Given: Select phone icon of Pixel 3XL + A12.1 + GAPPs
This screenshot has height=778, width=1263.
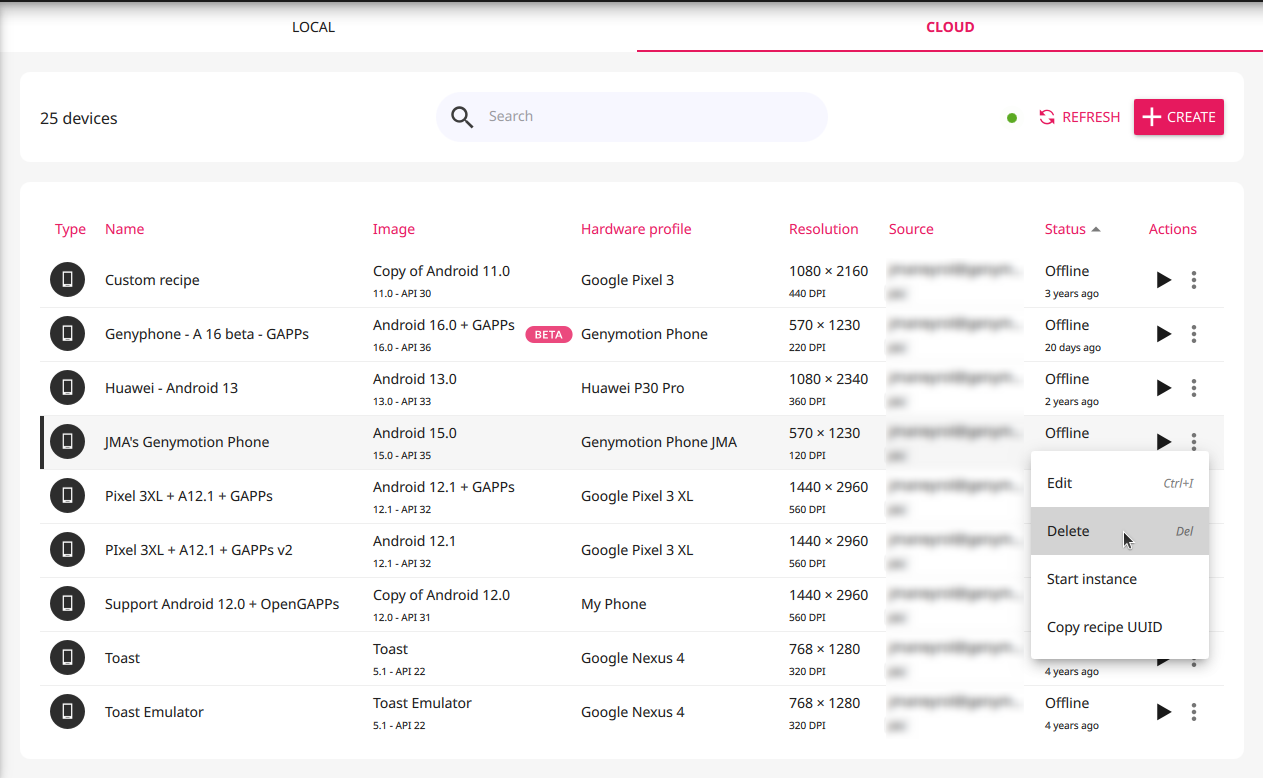Looking at the screenshot, I should point(68,496).
